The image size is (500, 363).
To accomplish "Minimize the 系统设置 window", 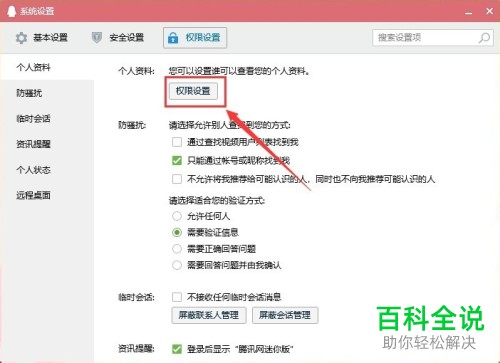I will pyautogui.click(x=469, y=12).
